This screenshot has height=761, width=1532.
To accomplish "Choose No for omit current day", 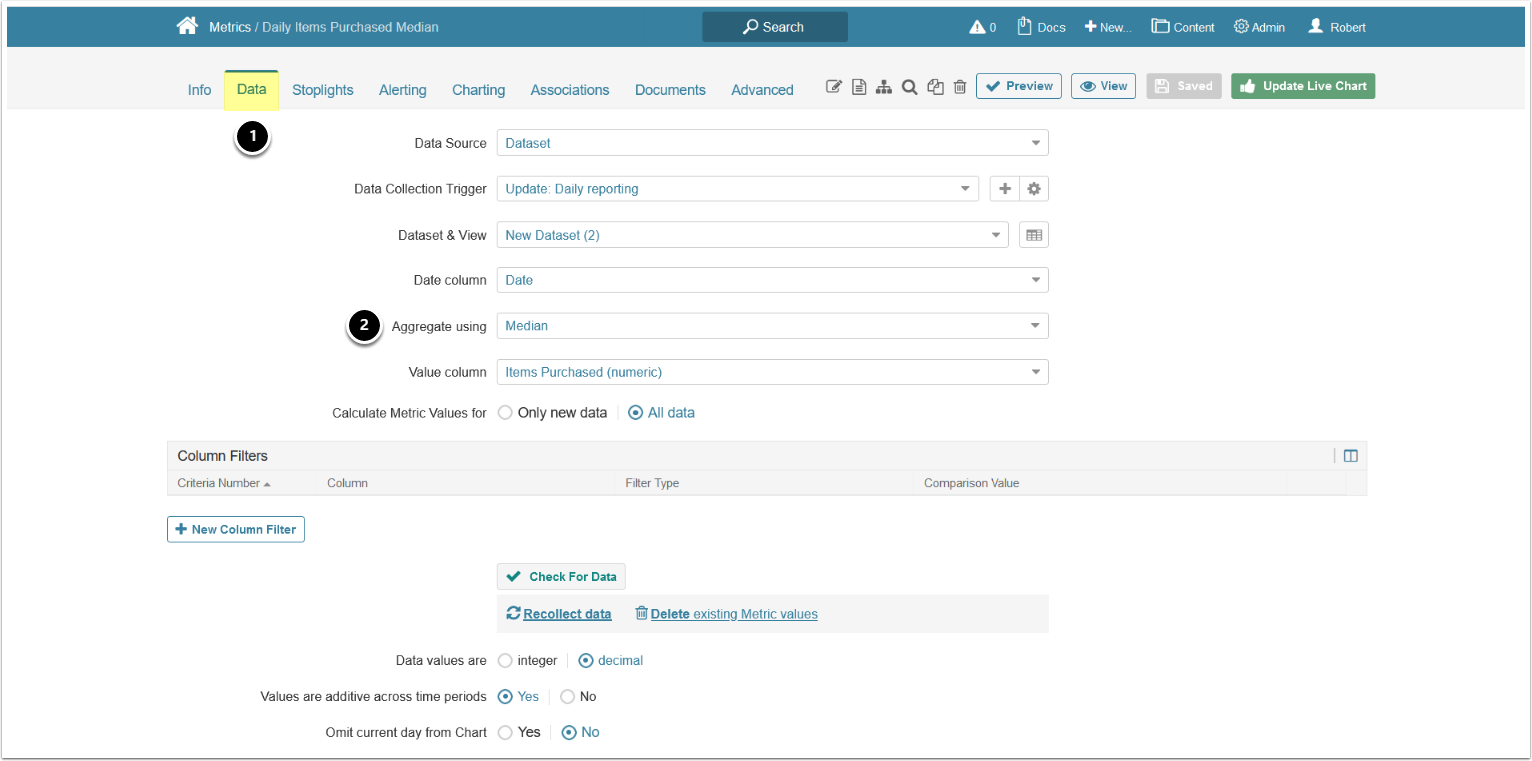I will click(x=569, y=733).
